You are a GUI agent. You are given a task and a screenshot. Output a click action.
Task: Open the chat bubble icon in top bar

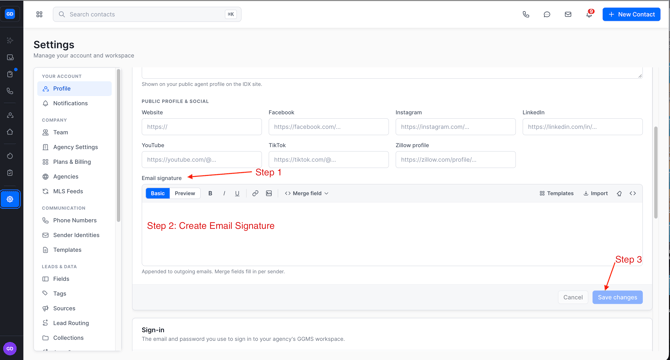(x=547, y=14)
